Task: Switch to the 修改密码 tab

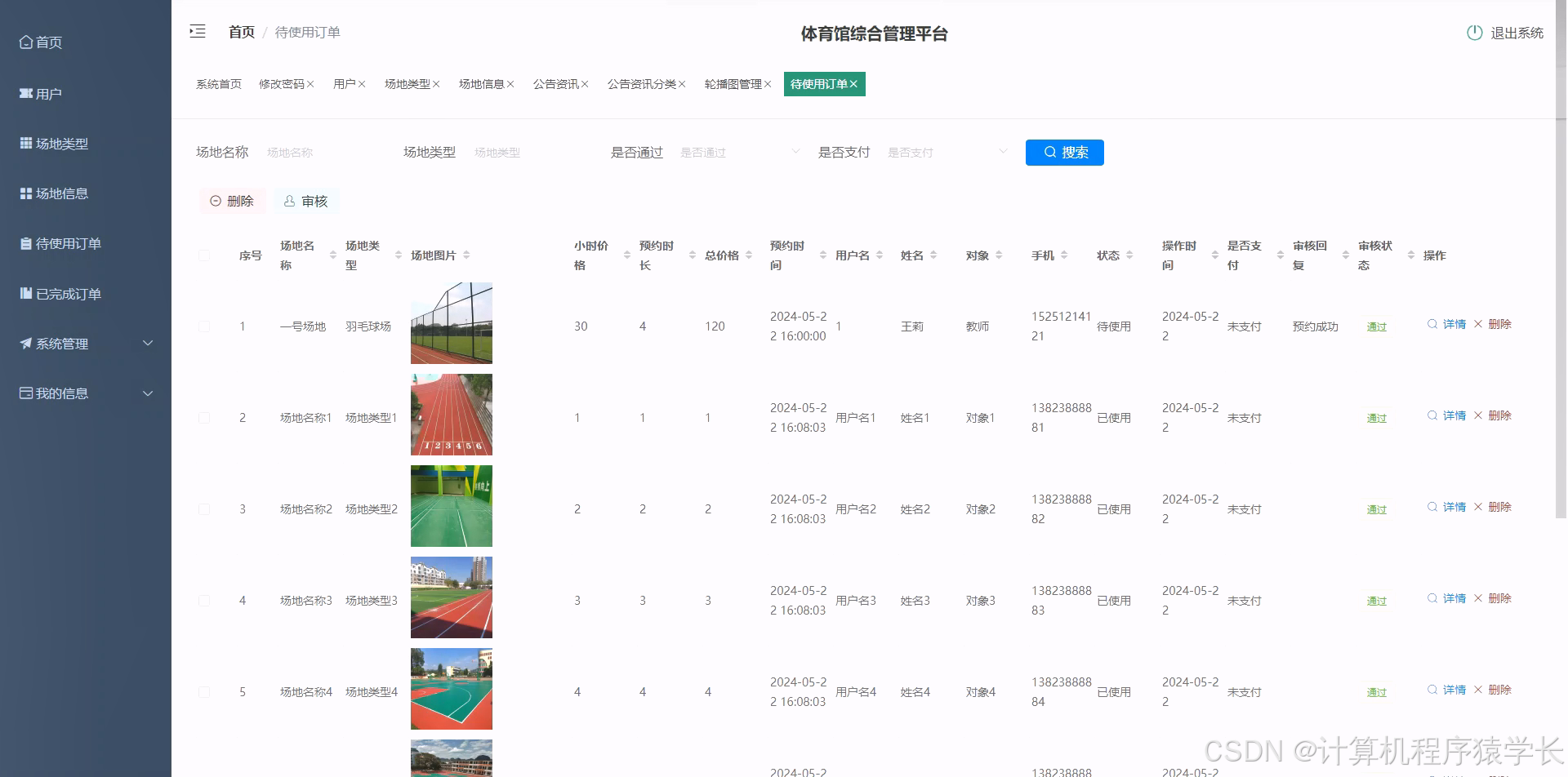Action: tap(281, 84)
